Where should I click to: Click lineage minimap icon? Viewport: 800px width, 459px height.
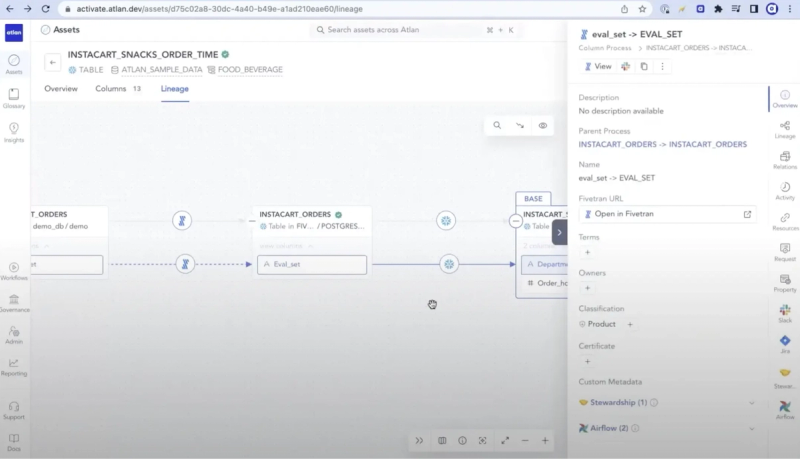coord(442,441)
